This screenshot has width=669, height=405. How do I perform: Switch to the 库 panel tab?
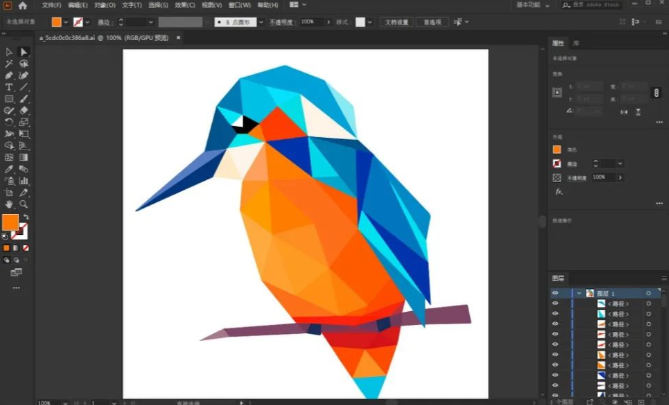[576, 43]
